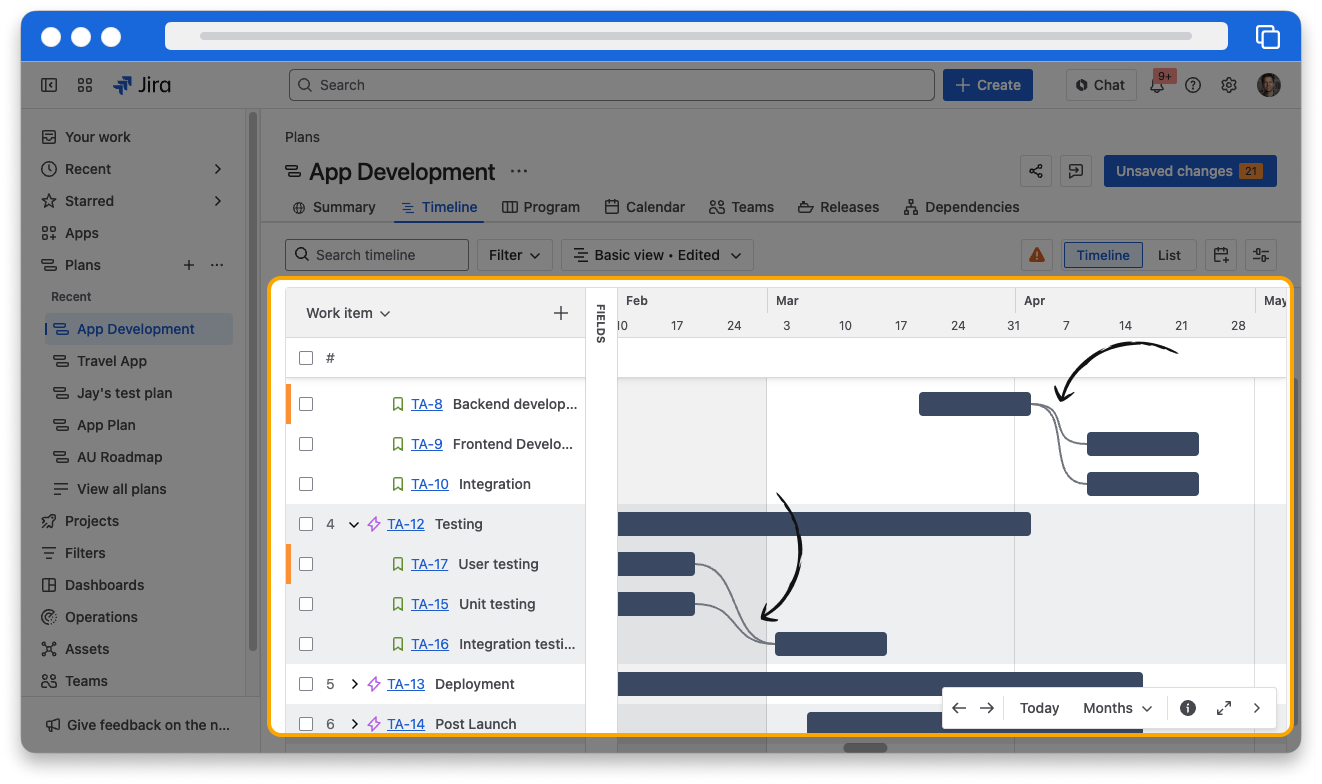Create a plan with Plans plus icon
This screenshot has width=1322, height=784.
tap(189, 265)
